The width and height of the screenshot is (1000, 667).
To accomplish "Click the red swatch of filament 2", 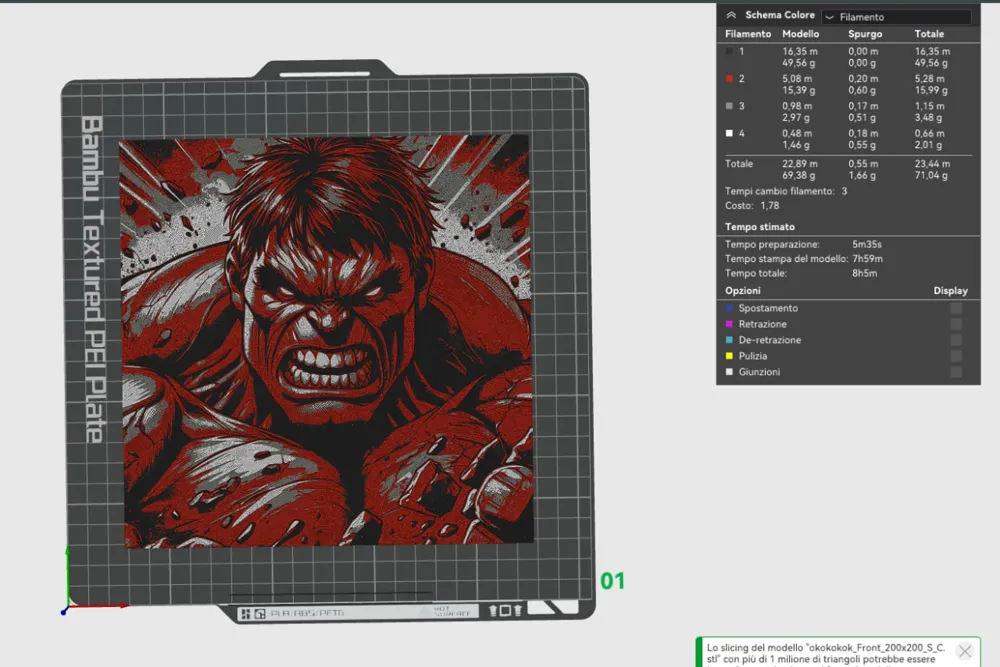I will pyautogui.click(x=729, y=78).
